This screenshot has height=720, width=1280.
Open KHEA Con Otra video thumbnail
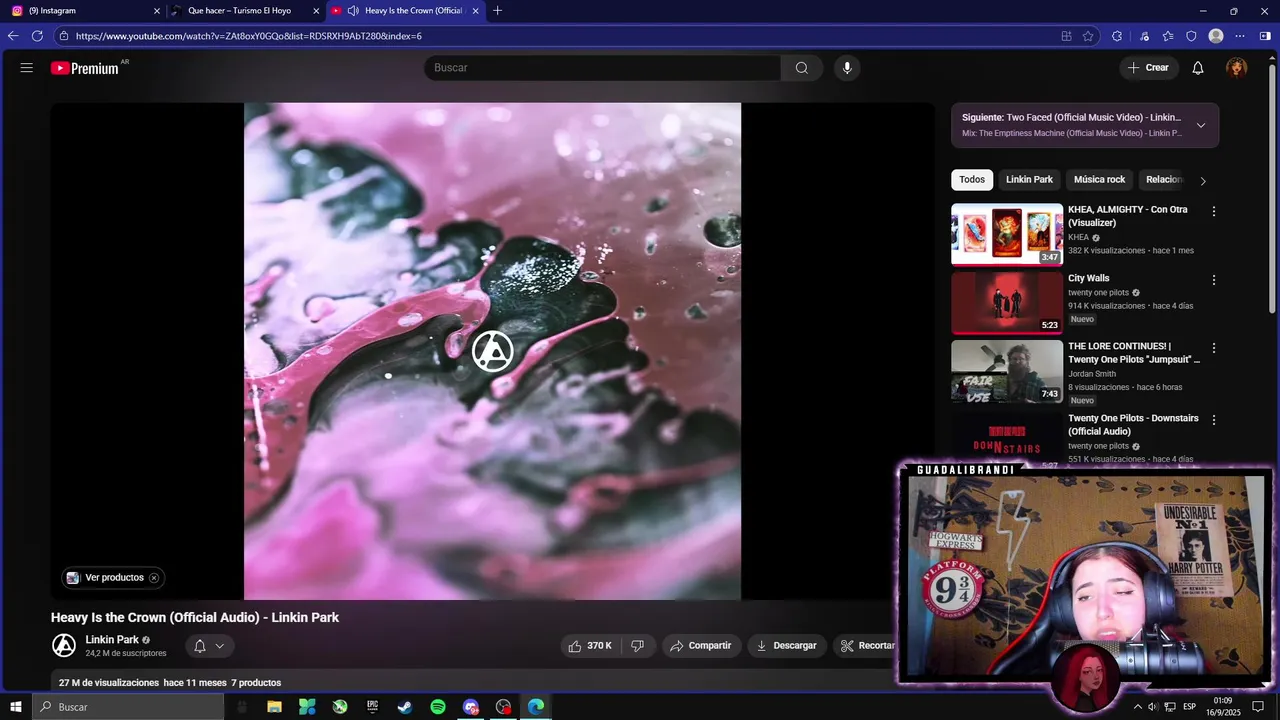click(x=1007, y=235)
